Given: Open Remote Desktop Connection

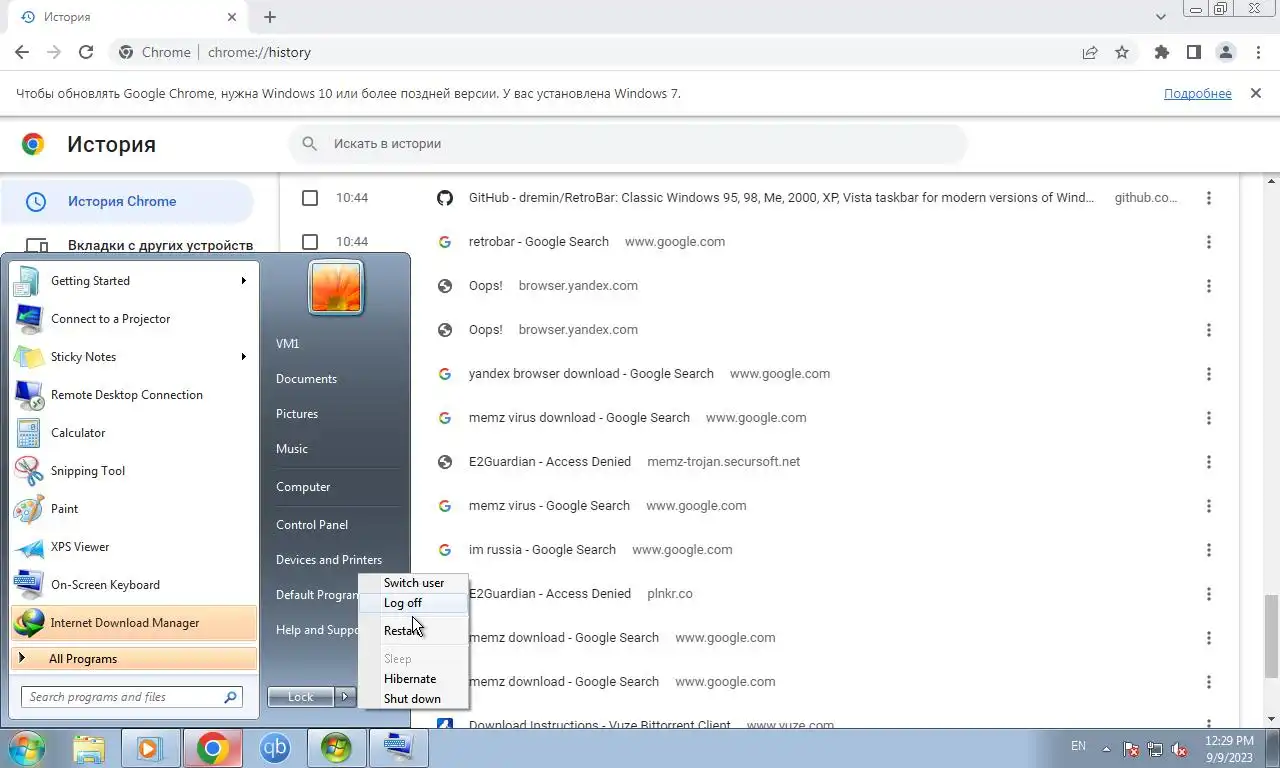Looking at the screenshot, I should (134, 395).
